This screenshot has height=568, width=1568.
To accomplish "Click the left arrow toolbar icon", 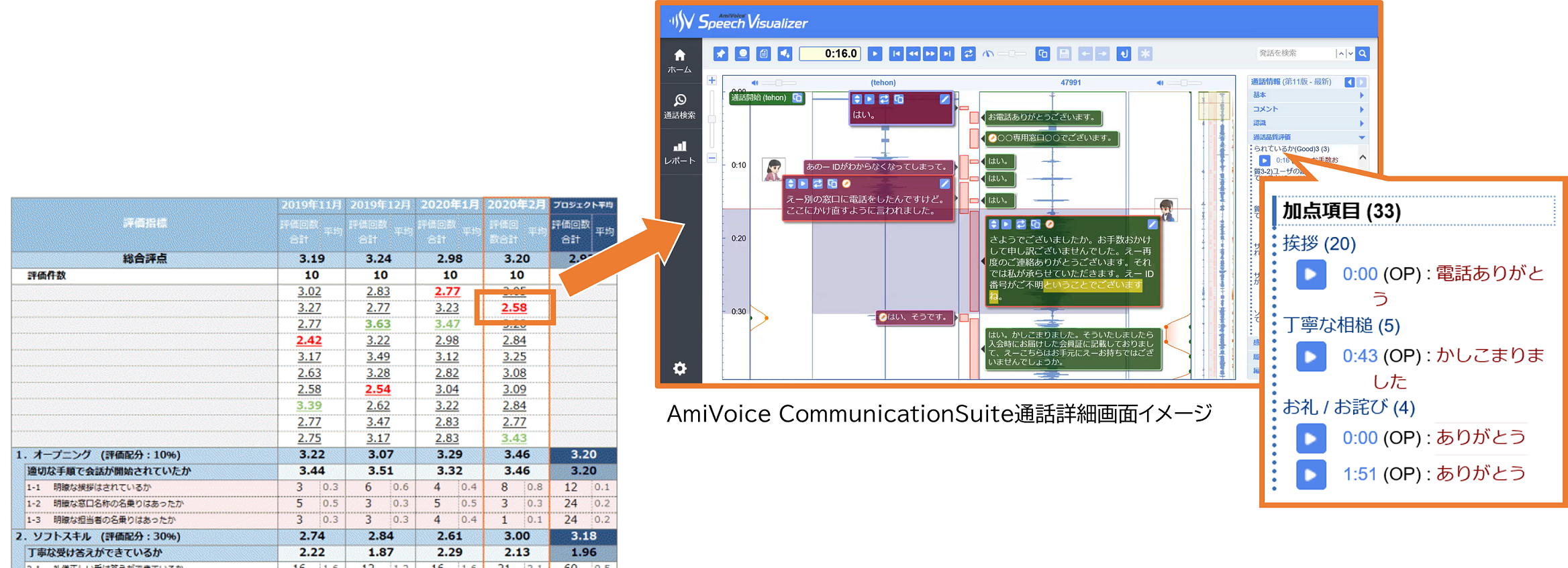I will 1085,54.
